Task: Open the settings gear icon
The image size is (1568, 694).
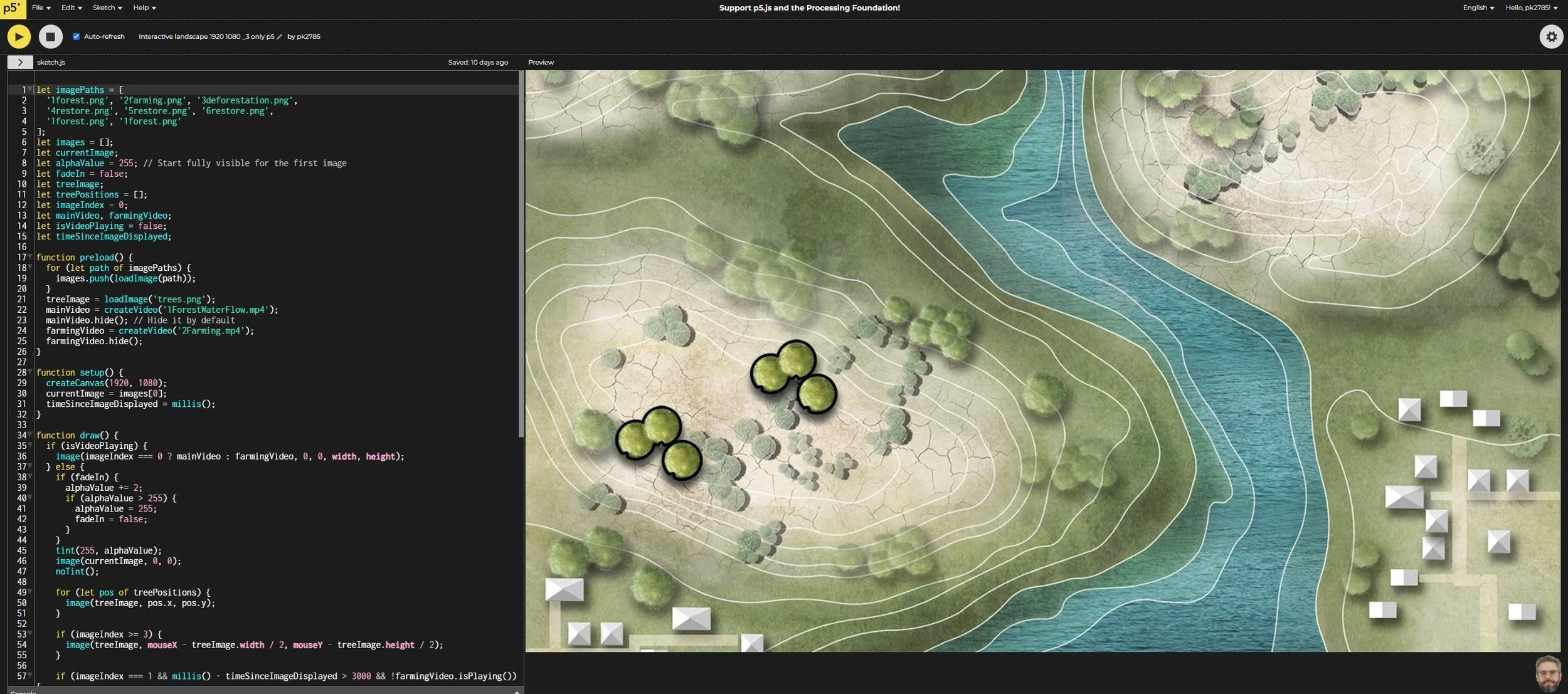Action: tap(1550, 36)
